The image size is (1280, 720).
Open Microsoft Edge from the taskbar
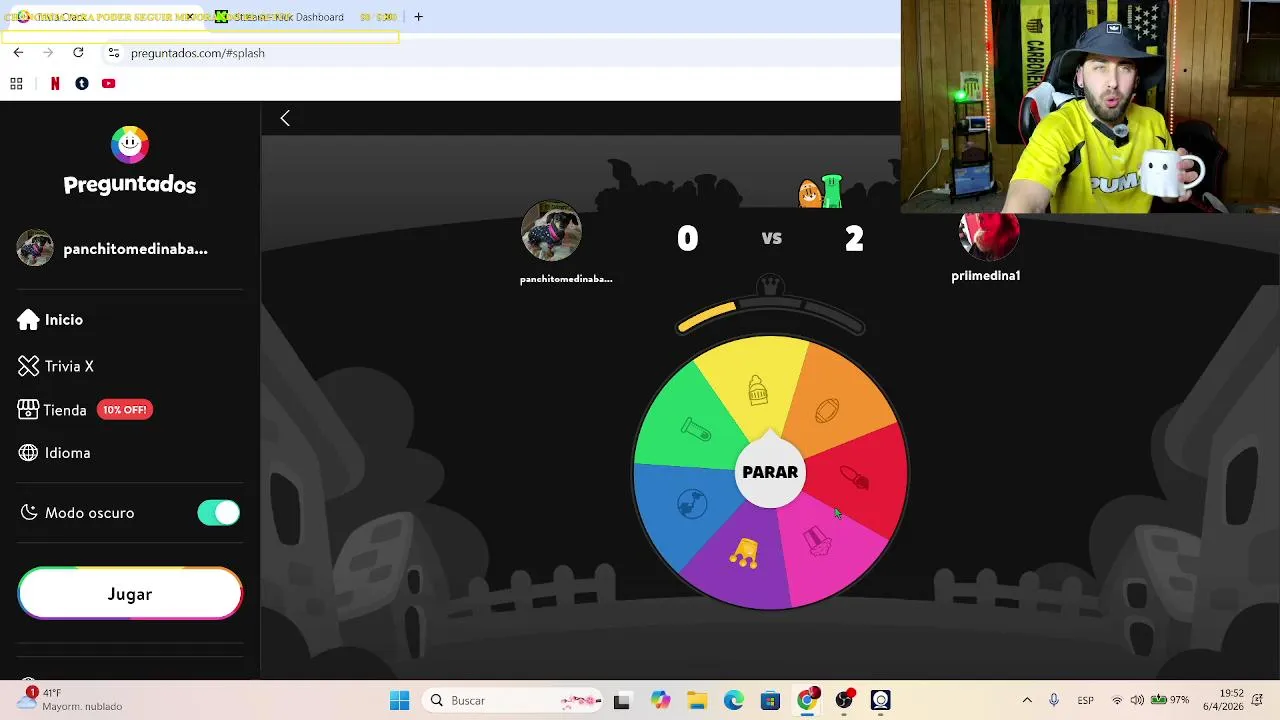[734, 701]
